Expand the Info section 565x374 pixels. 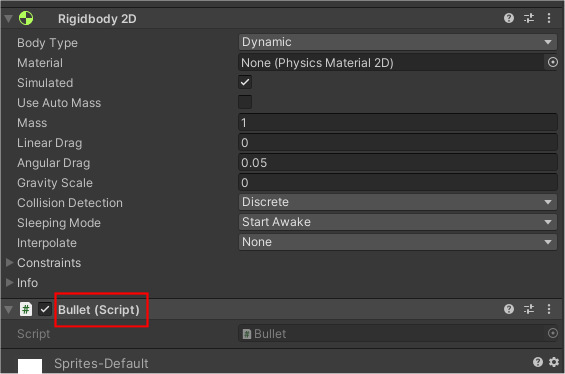[10, 282]
